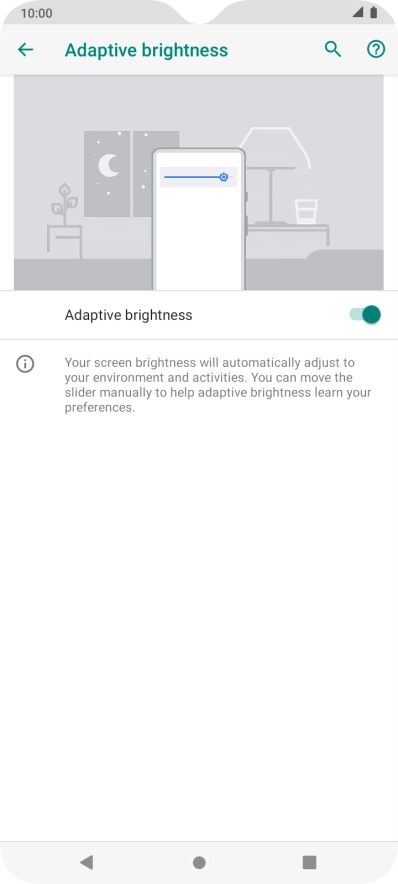Screen dimensions: 398x884
Task: Open recent apps square button
Action: (x=309, y=862)
